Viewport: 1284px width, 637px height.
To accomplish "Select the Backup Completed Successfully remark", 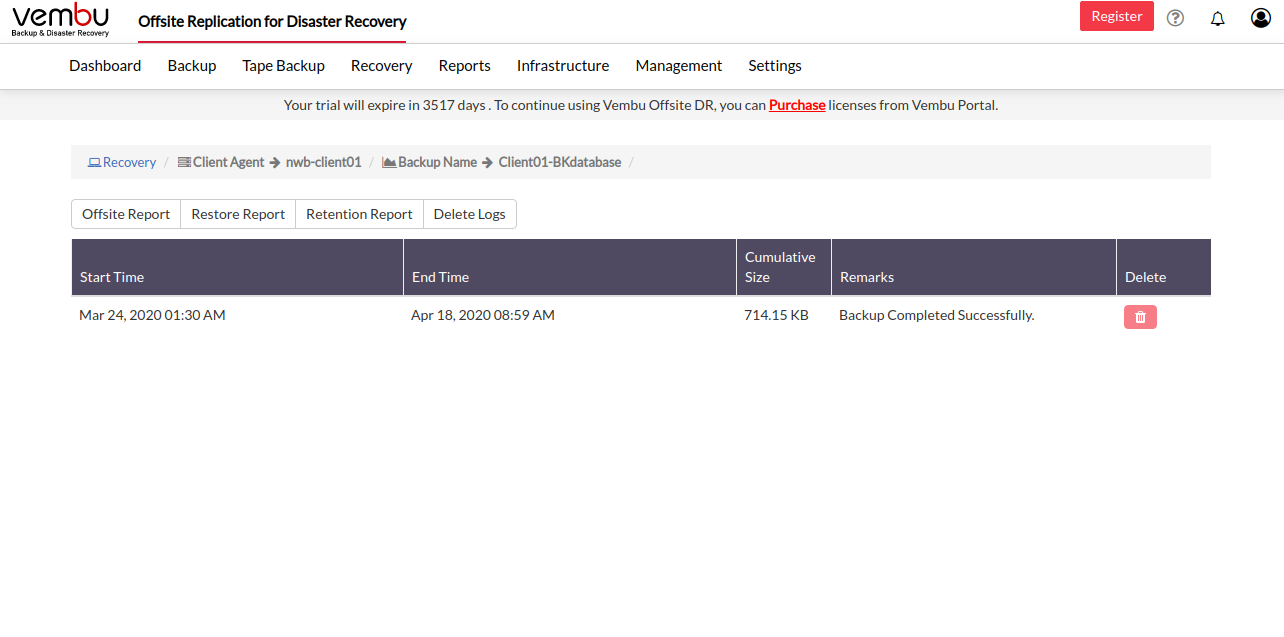I will pos(936,315).
